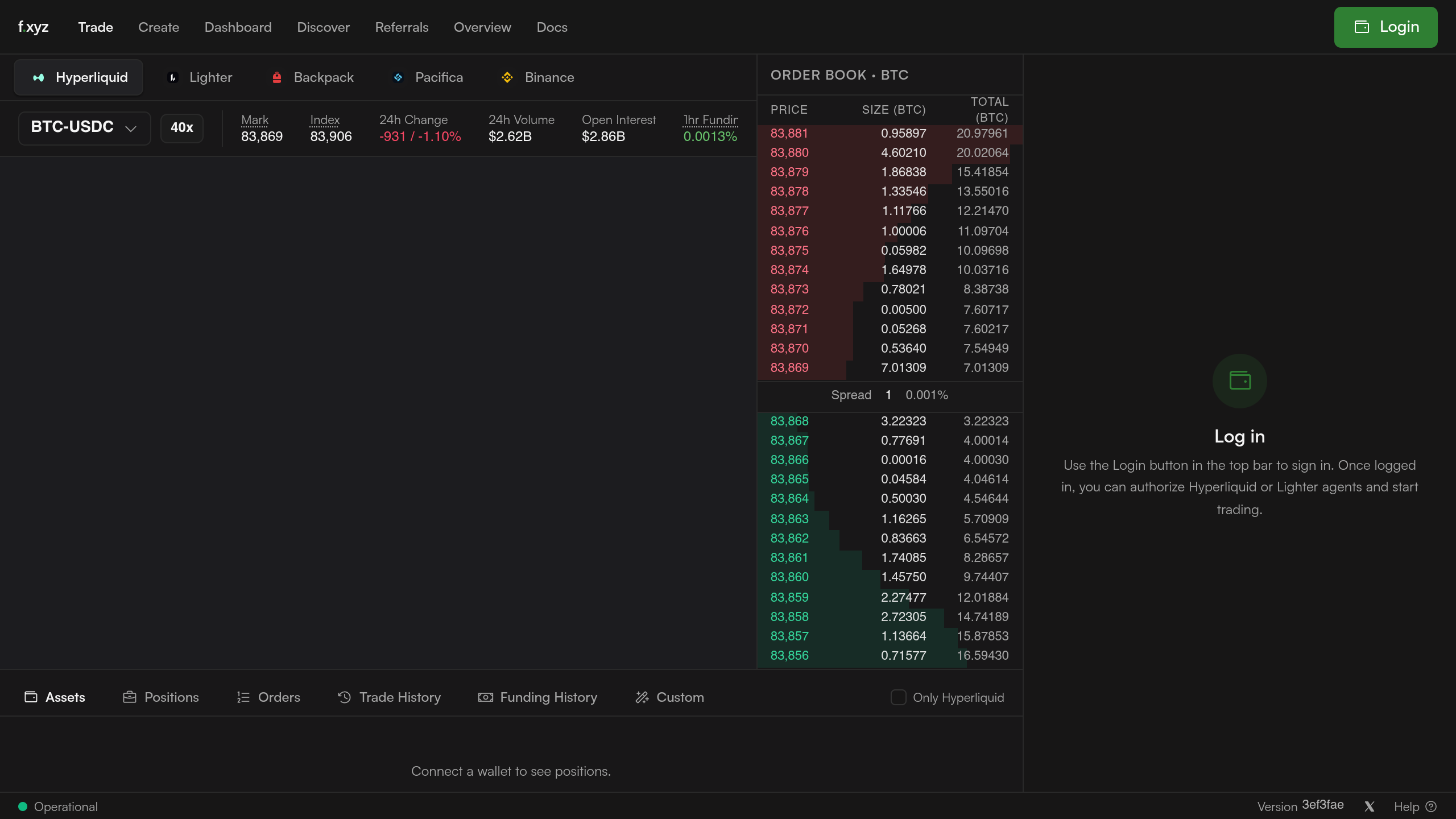Click the 1hr Funding label
The image size is (1456, 819).
point(711,120)
